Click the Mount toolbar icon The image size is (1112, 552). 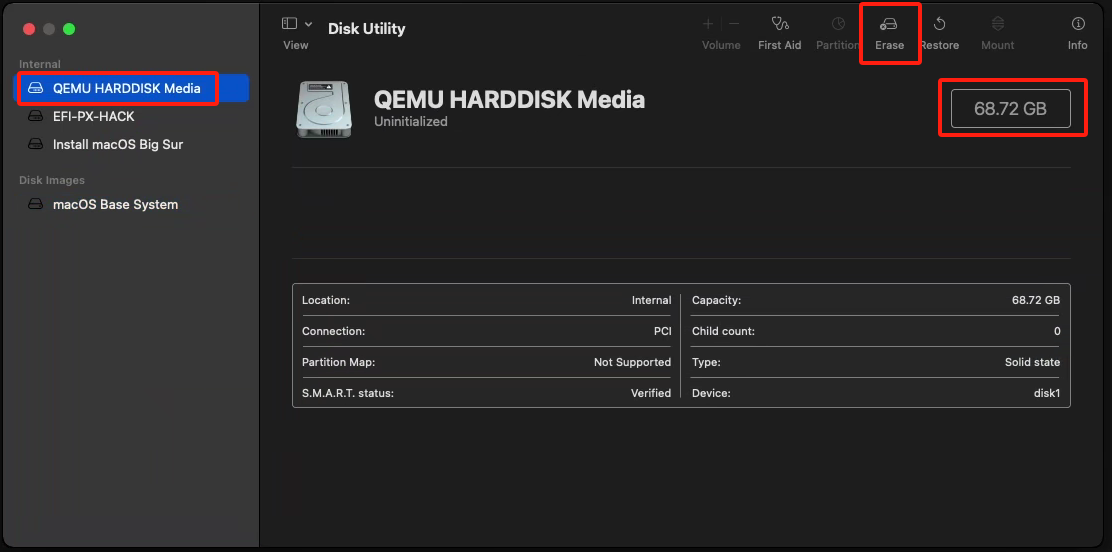point(998,24)
